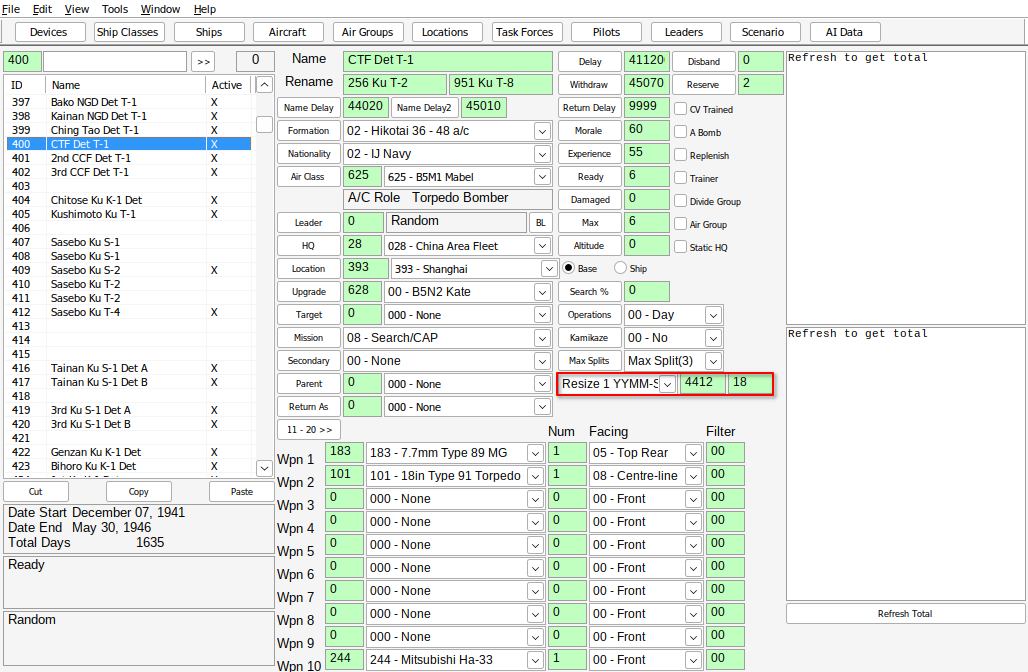
Task: Click the Refresh Total button
Action: coord(905,614)
